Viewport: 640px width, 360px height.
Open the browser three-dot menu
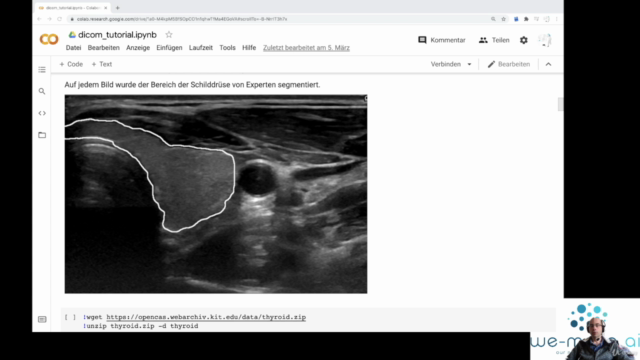[x=556, y=19]
